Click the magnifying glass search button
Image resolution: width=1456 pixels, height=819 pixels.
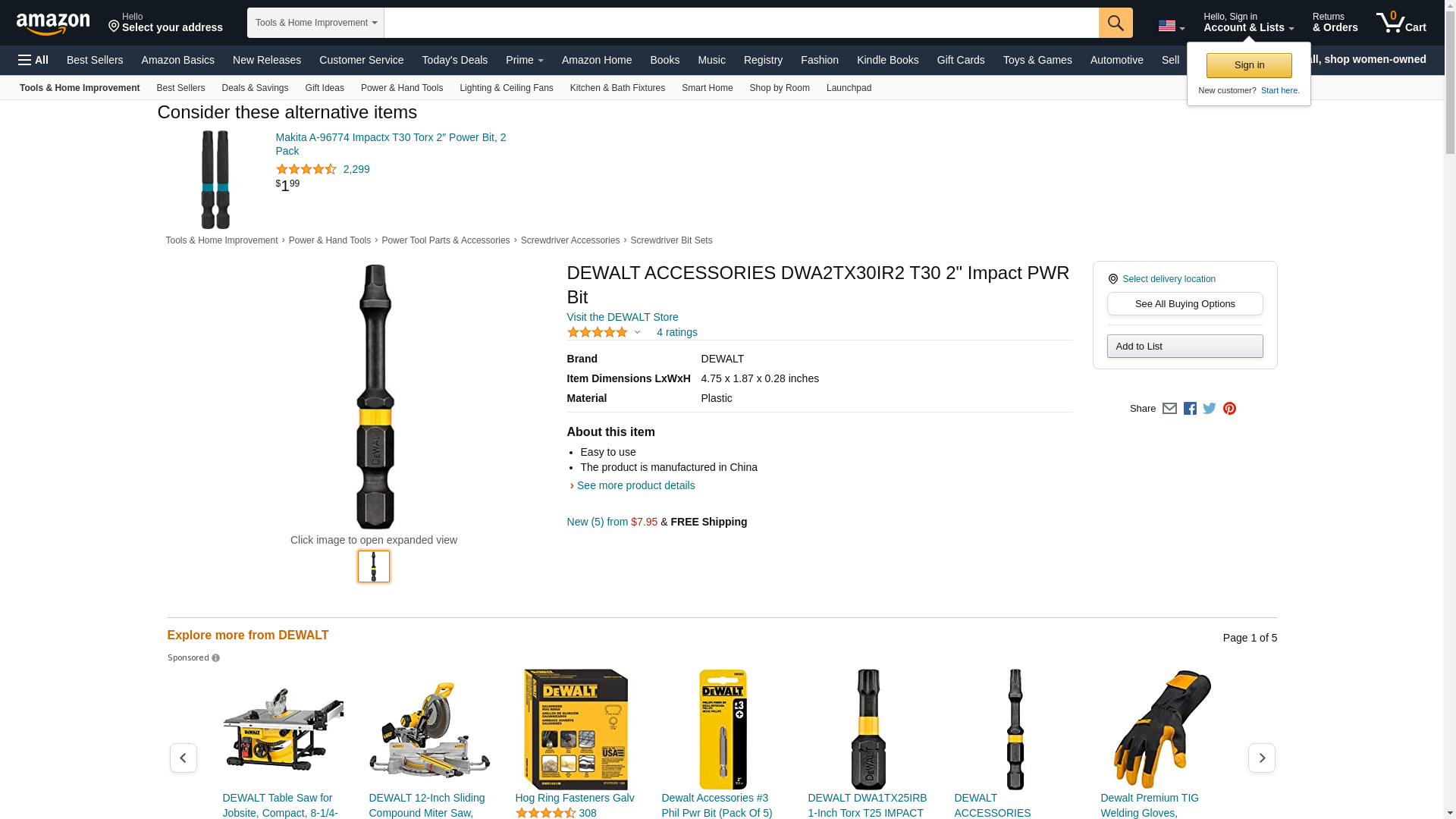tap(1115, 23)
